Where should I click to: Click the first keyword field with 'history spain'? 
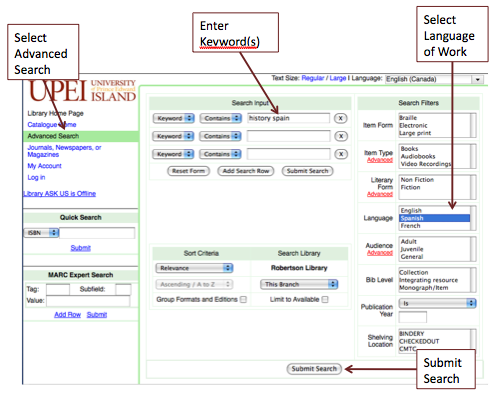point(289,118)
